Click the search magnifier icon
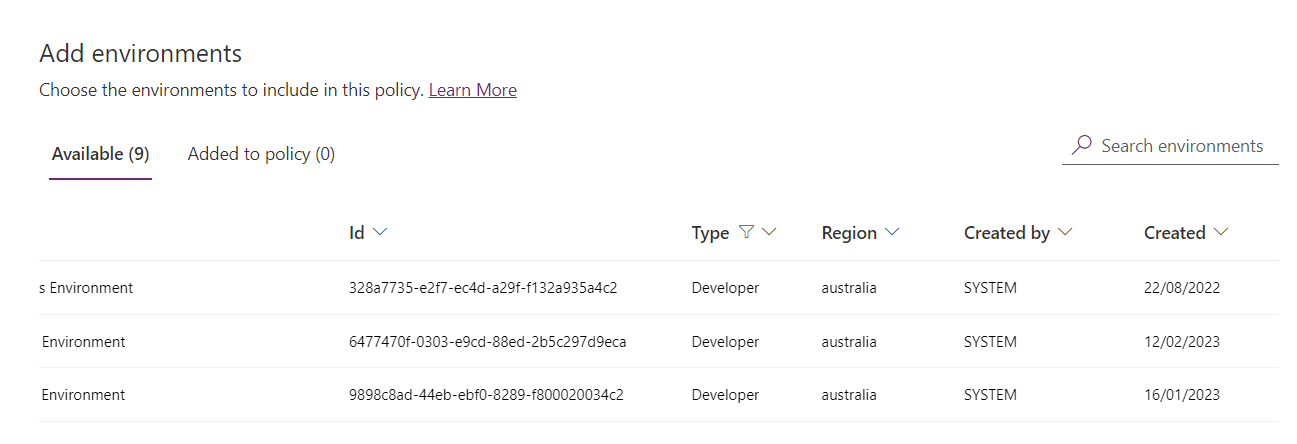 click(x=1081, y=146)
